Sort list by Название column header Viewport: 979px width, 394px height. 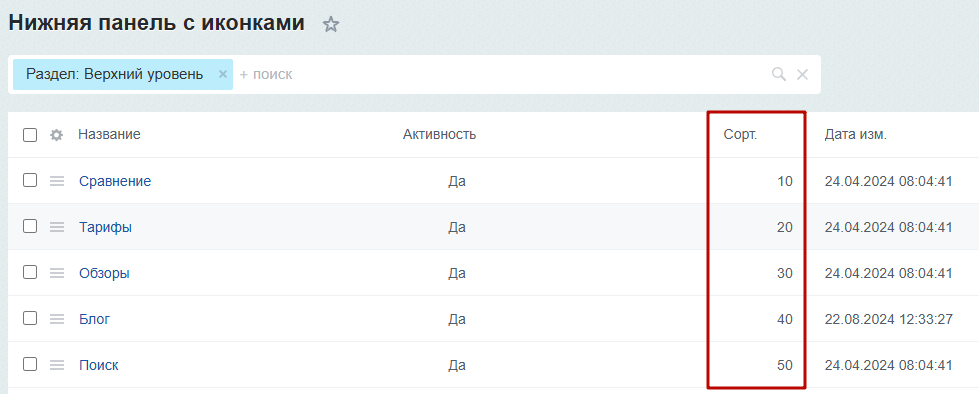(109, 134)
